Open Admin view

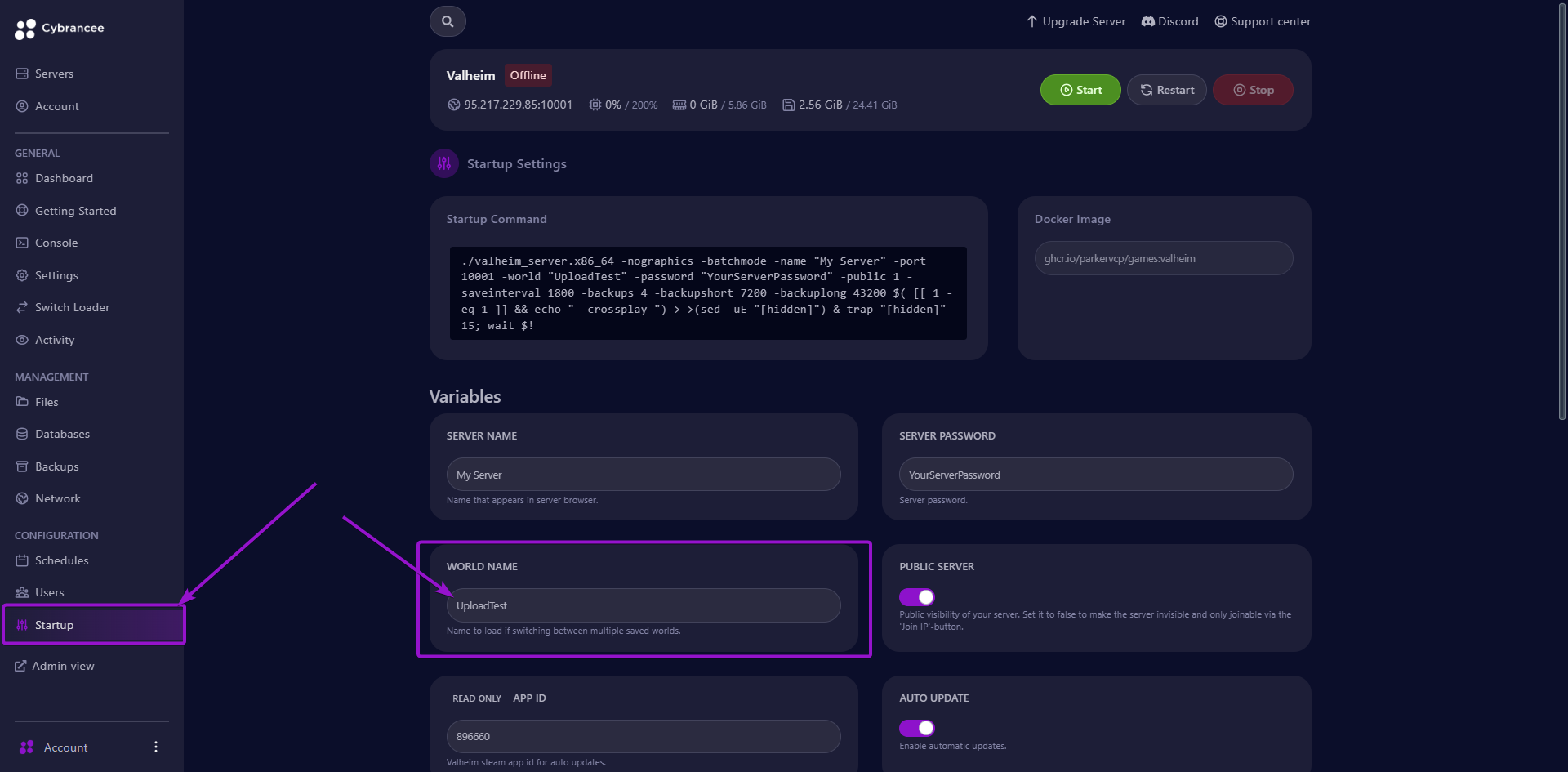tap(63, 665)
